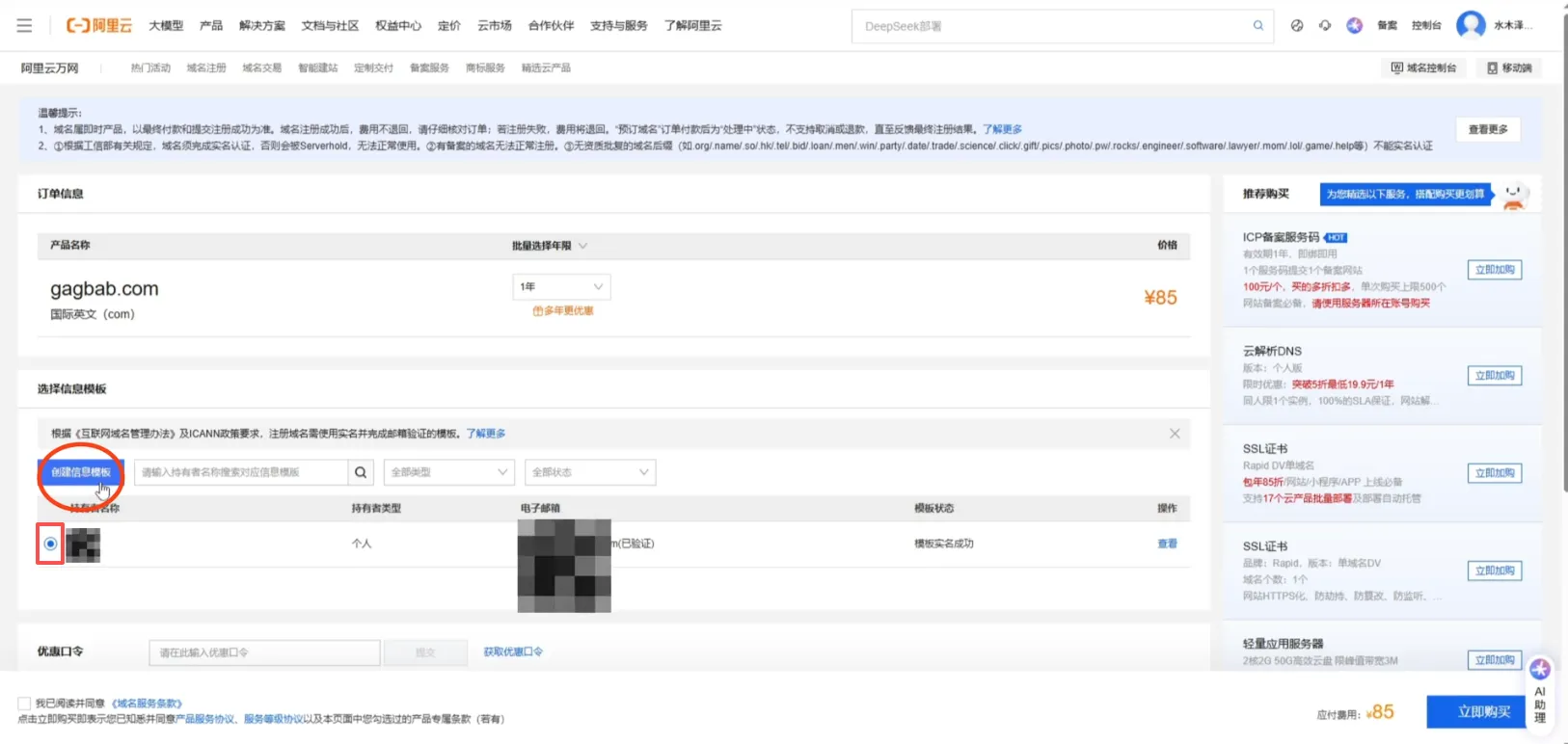Screen dimensions: 1568x744
Task: Click the 创建信息模板 button
Action: (81, 472)
